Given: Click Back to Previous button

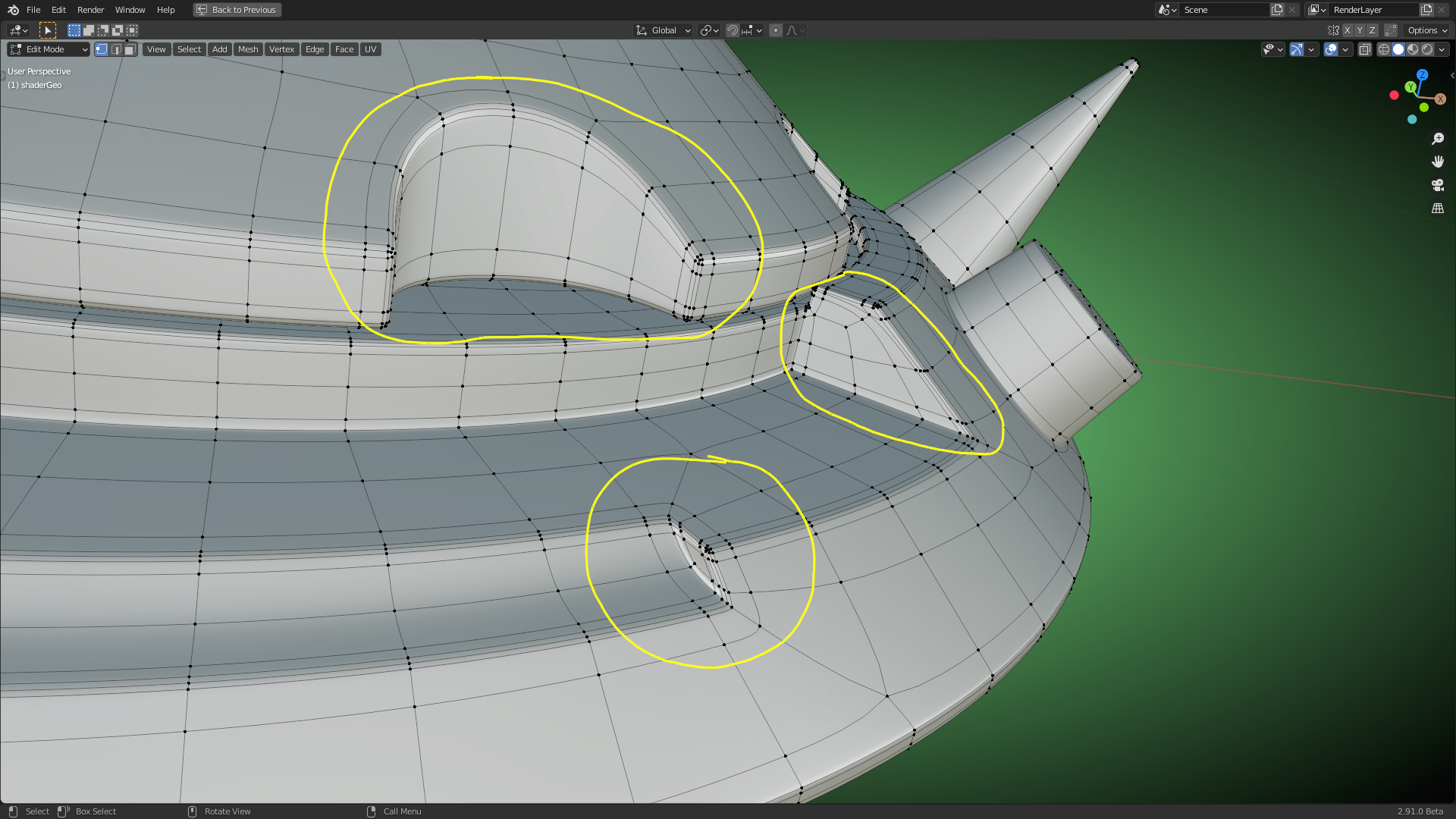Looking at the screenshot, I should tap(237, 10).
